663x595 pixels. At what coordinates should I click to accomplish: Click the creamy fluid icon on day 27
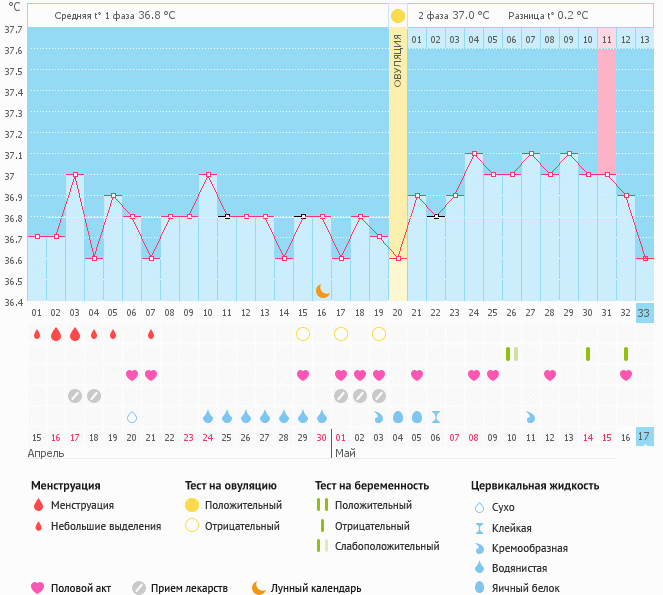[531, 416]
